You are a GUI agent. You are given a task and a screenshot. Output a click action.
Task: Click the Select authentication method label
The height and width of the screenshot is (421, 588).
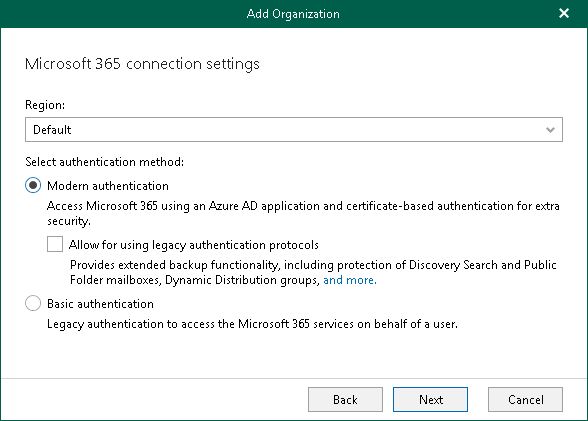click(x=105, y=162)
